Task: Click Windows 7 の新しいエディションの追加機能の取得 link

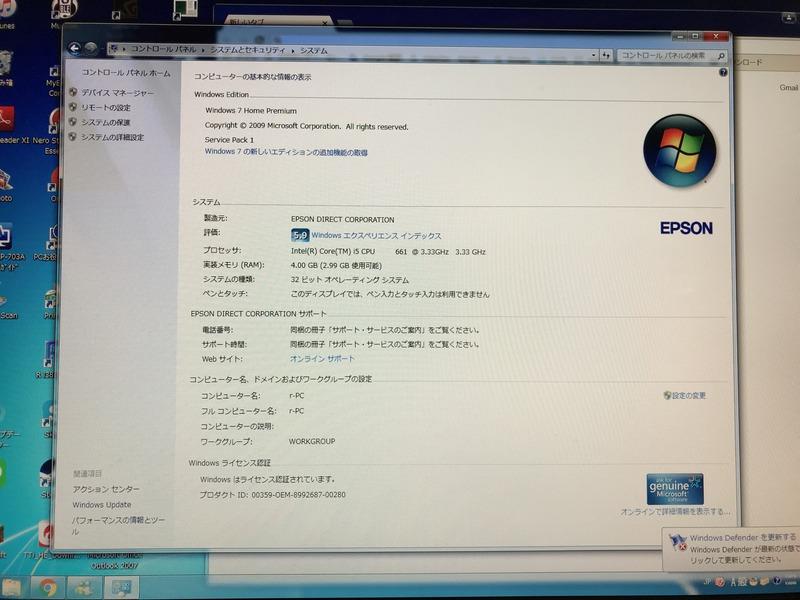Action: pyautogui.click(x=286, y=152)
